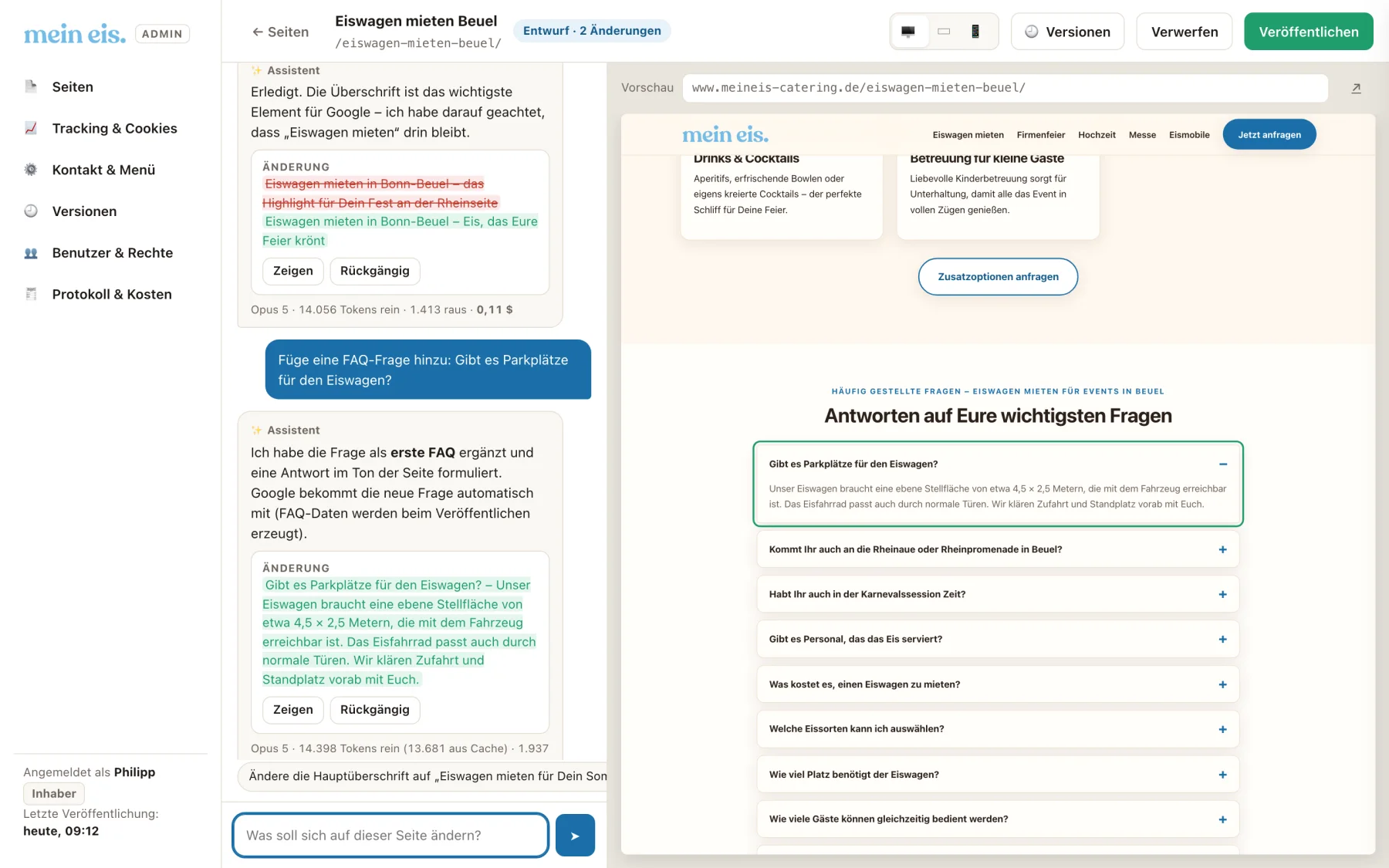
Task: Click the username 'Philipp' in the sidebar
Action: click(134, 772)
